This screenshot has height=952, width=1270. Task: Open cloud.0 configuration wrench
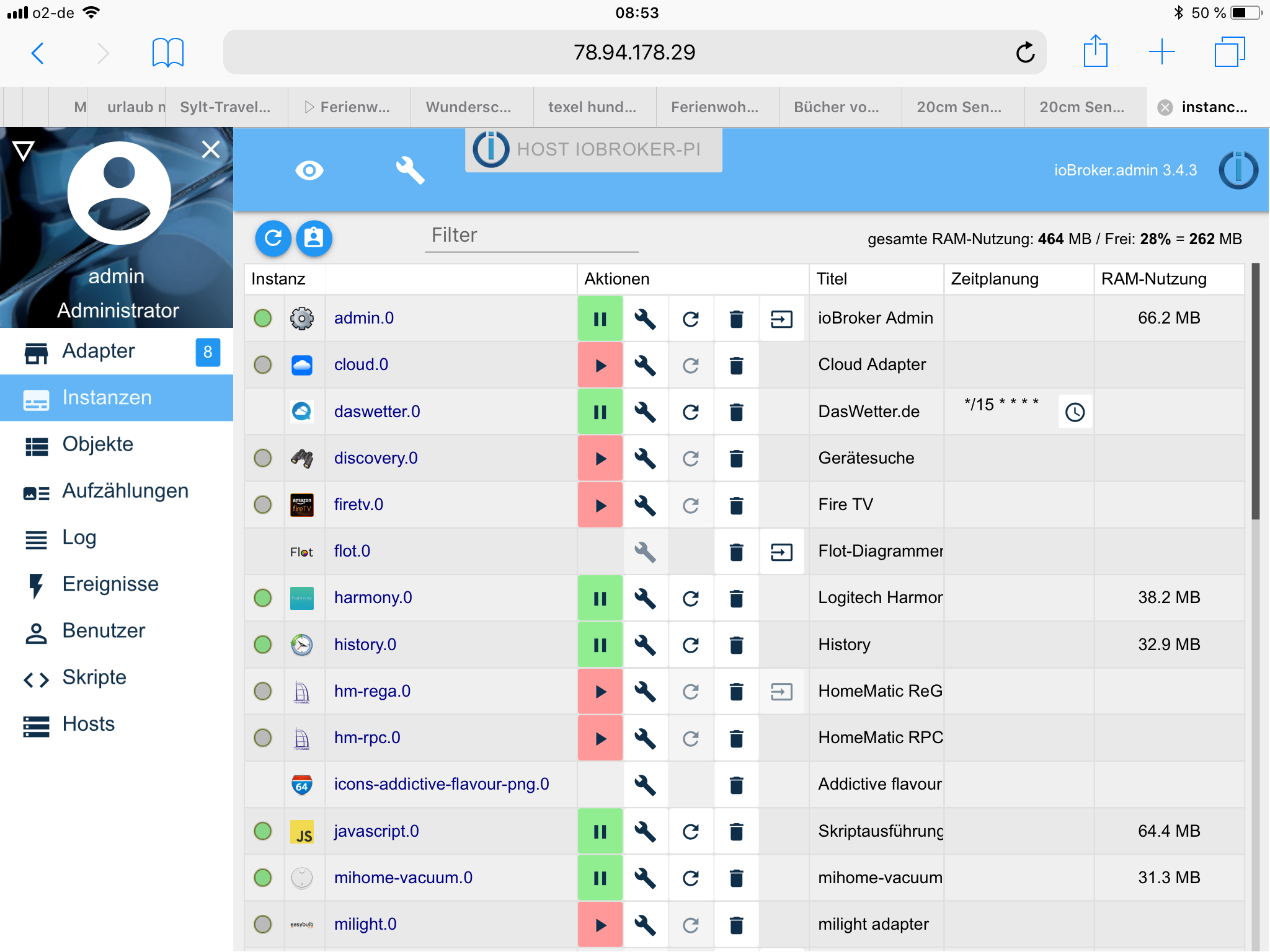[646, 365]
